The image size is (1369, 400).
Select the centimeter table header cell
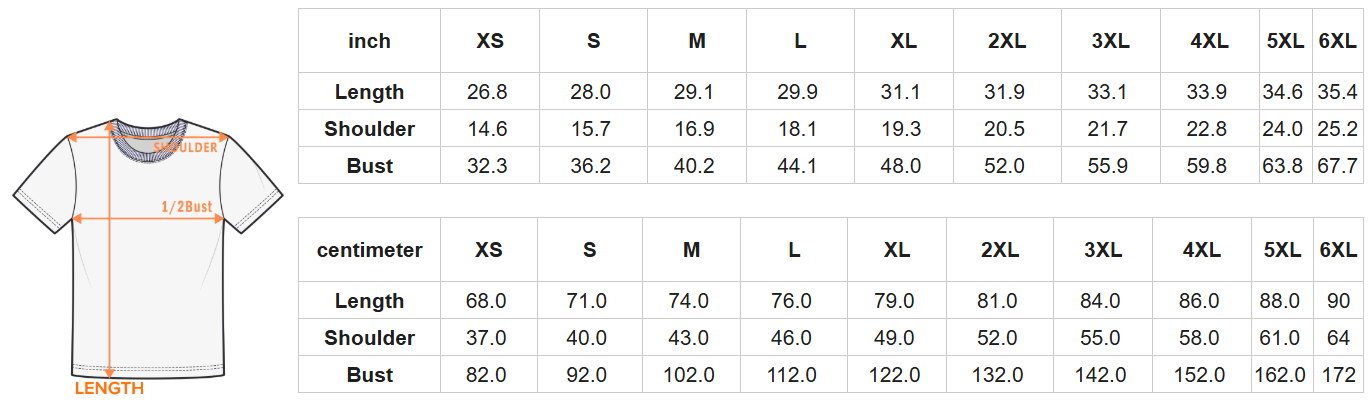point(369,250)
